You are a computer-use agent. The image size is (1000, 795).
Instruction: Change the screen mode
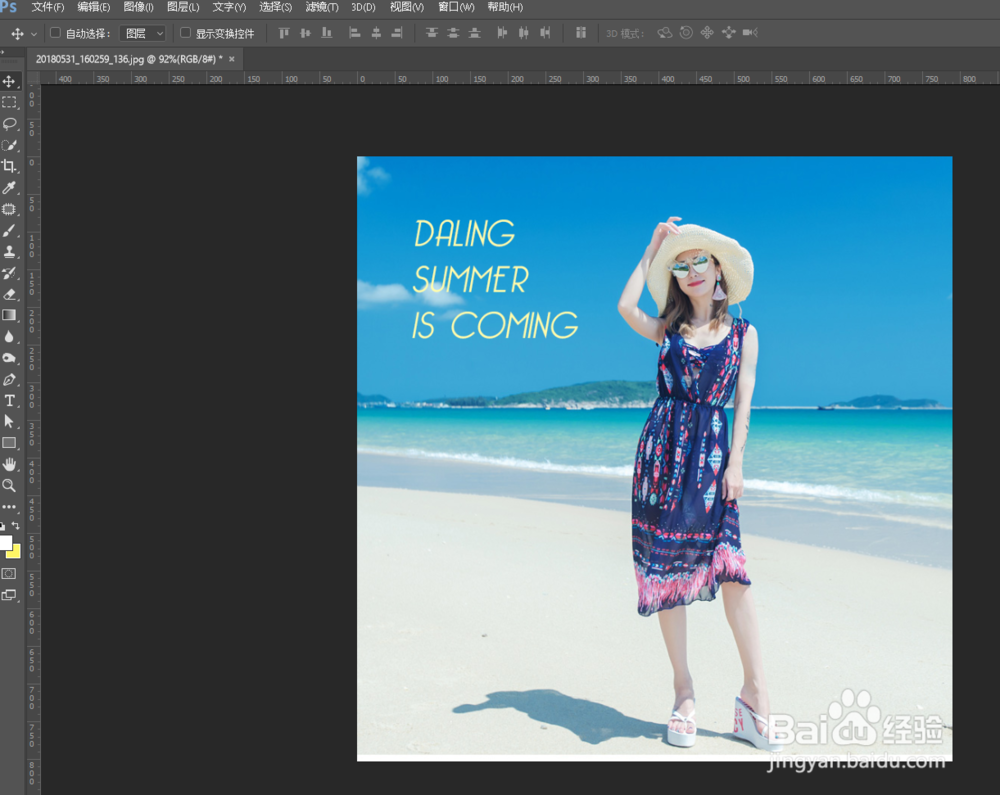9,595
